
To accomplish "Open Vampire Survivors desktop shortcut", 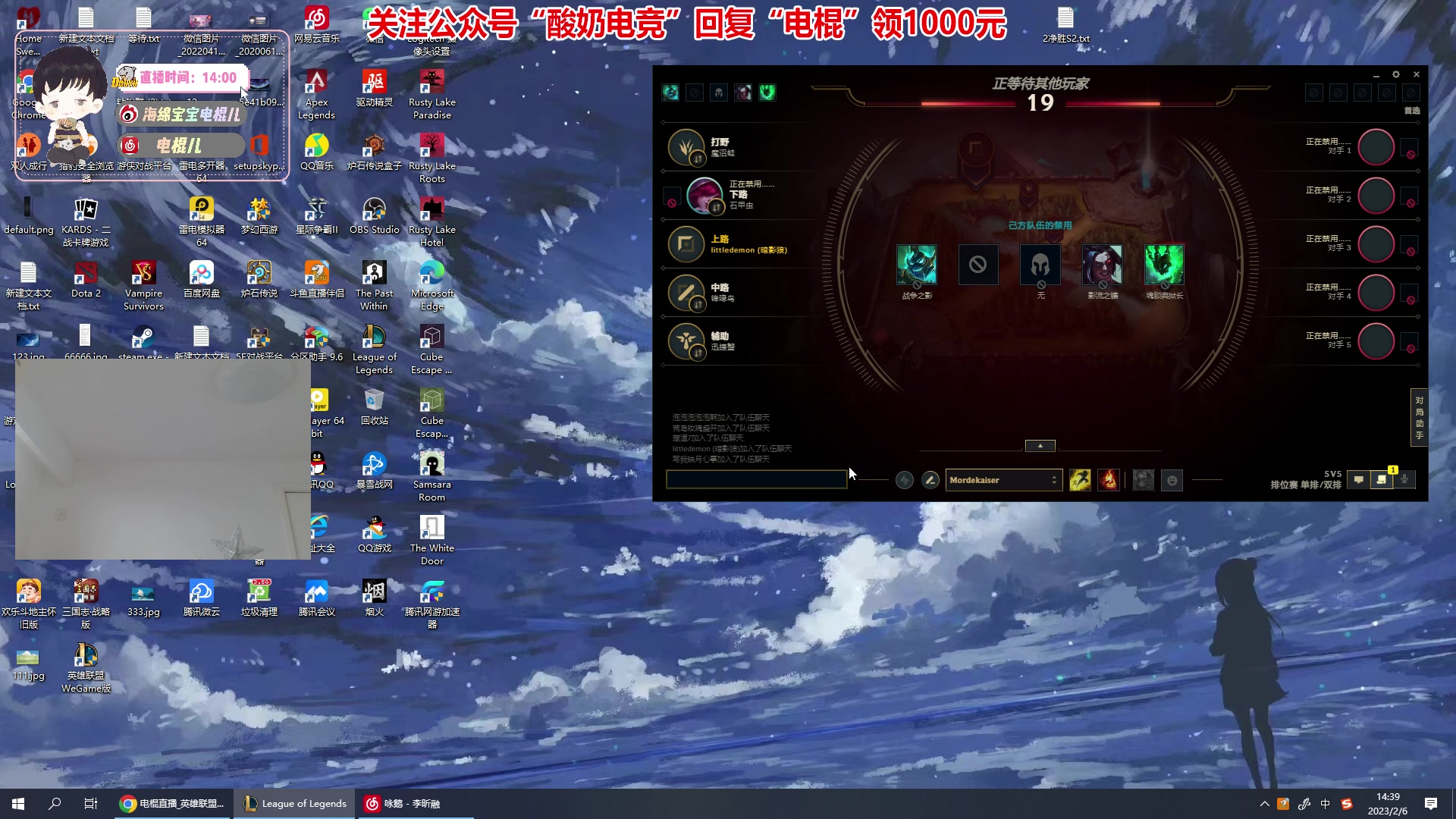I will point(143,285).
